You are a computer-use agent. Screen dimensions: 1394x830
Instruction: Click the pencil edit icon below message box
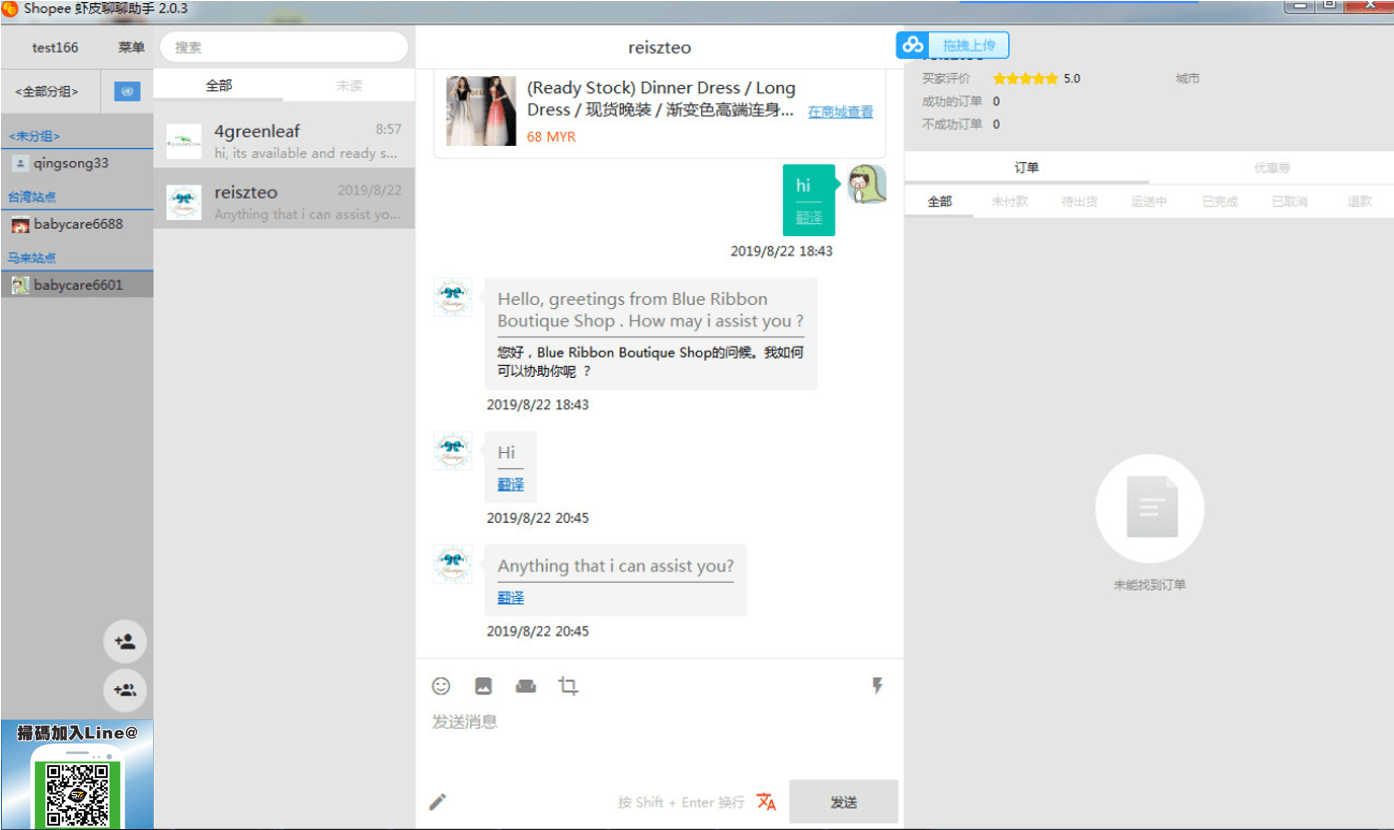(x=437, y=801)
